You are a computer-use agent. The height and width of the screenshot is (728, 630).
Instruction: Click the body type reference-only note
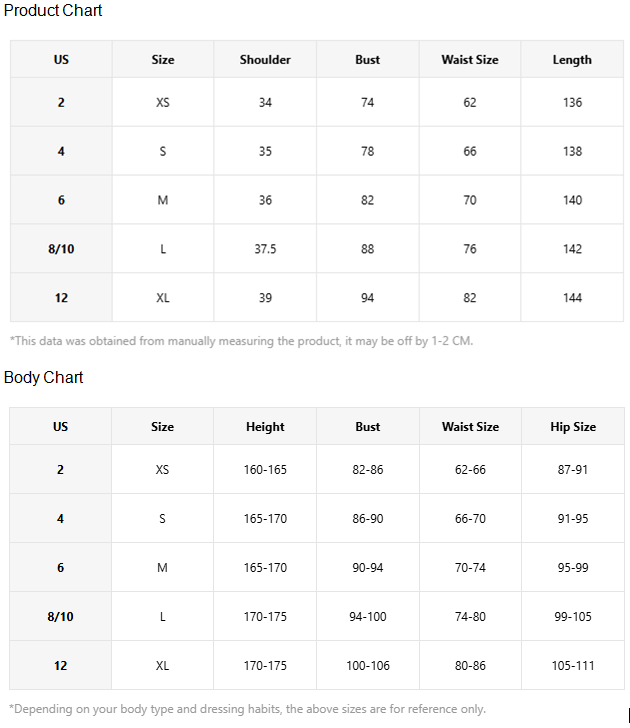coord(247,709)
